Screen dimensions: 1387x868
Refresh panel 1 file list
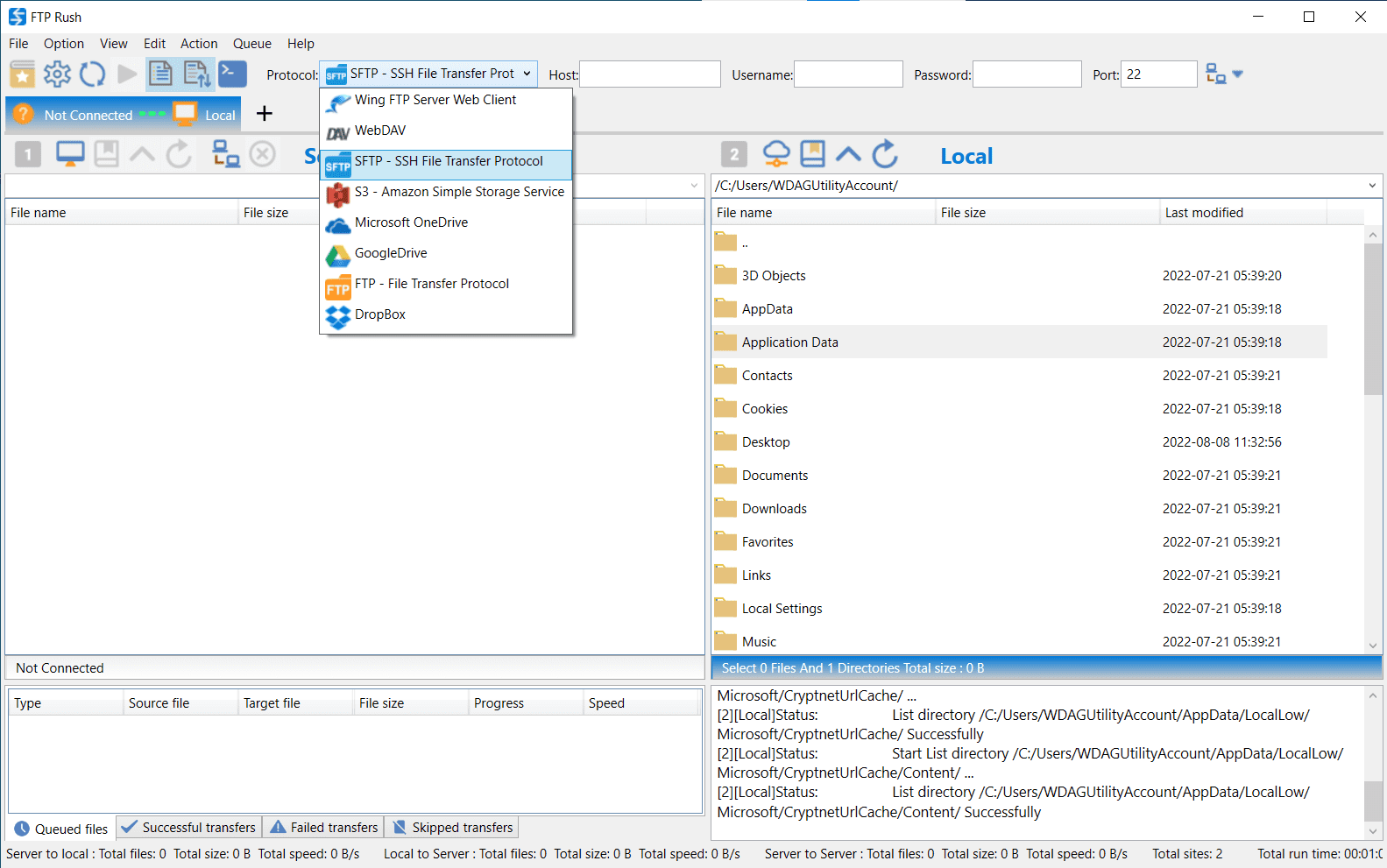click(179, 154)
